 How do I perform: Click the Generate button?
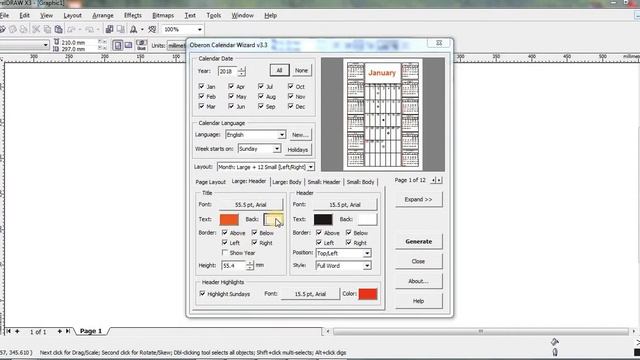pos(418,241)
